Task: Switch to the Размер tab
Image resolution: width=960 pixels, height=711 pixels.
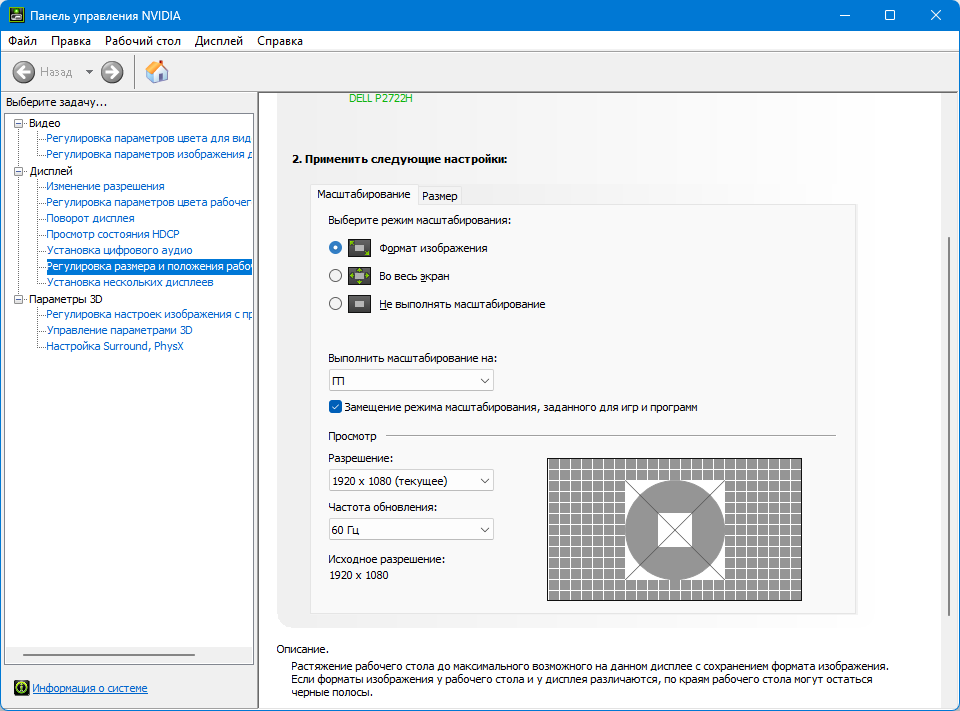Action: (440, 196)
